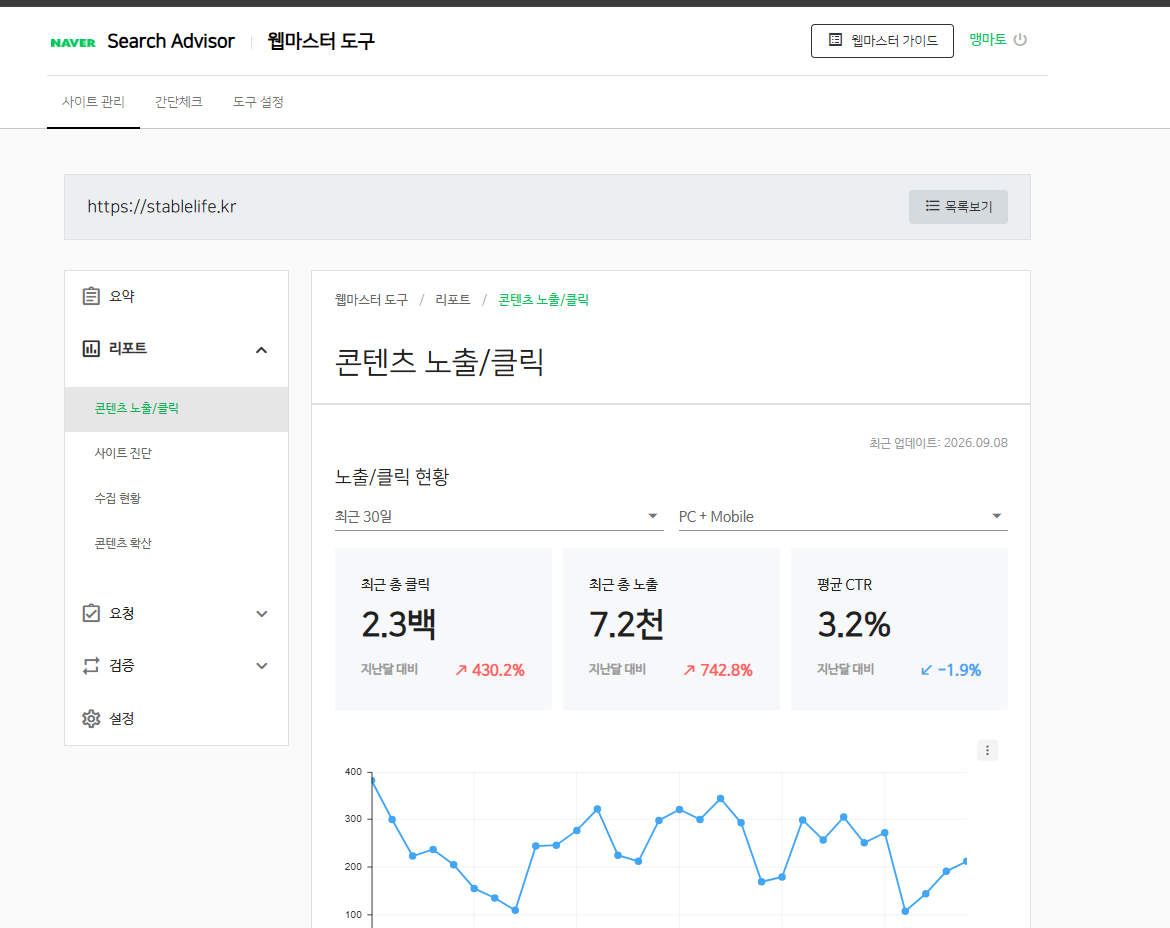Click the 최근 업데이트: 2026.09.08 text

(938, 443)
